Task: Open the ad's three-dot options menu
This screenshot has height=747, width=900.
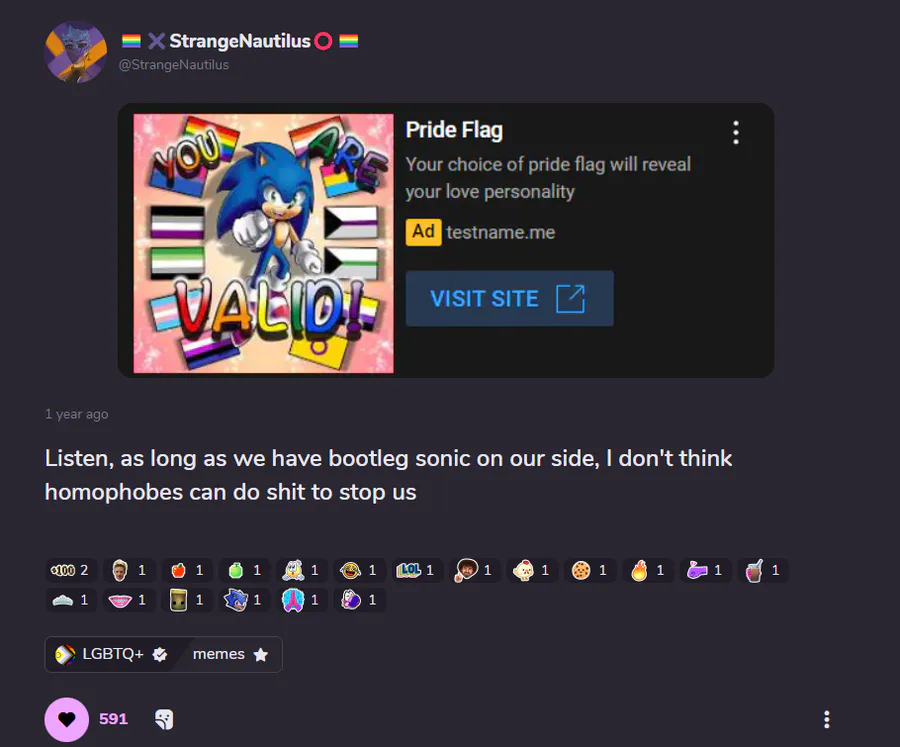Action: (x=736, y=133)
